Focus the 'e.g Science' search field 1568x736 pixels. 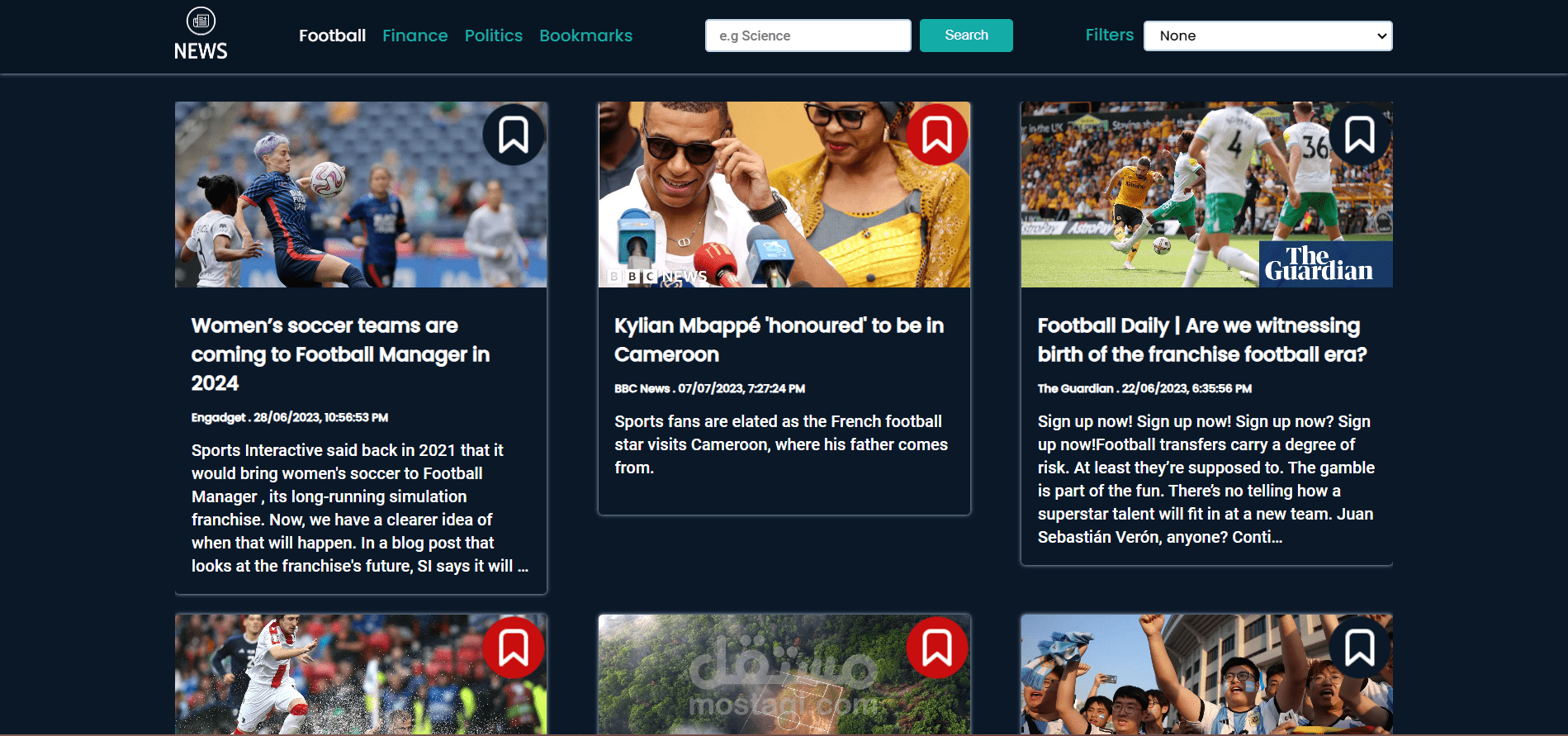808,36
